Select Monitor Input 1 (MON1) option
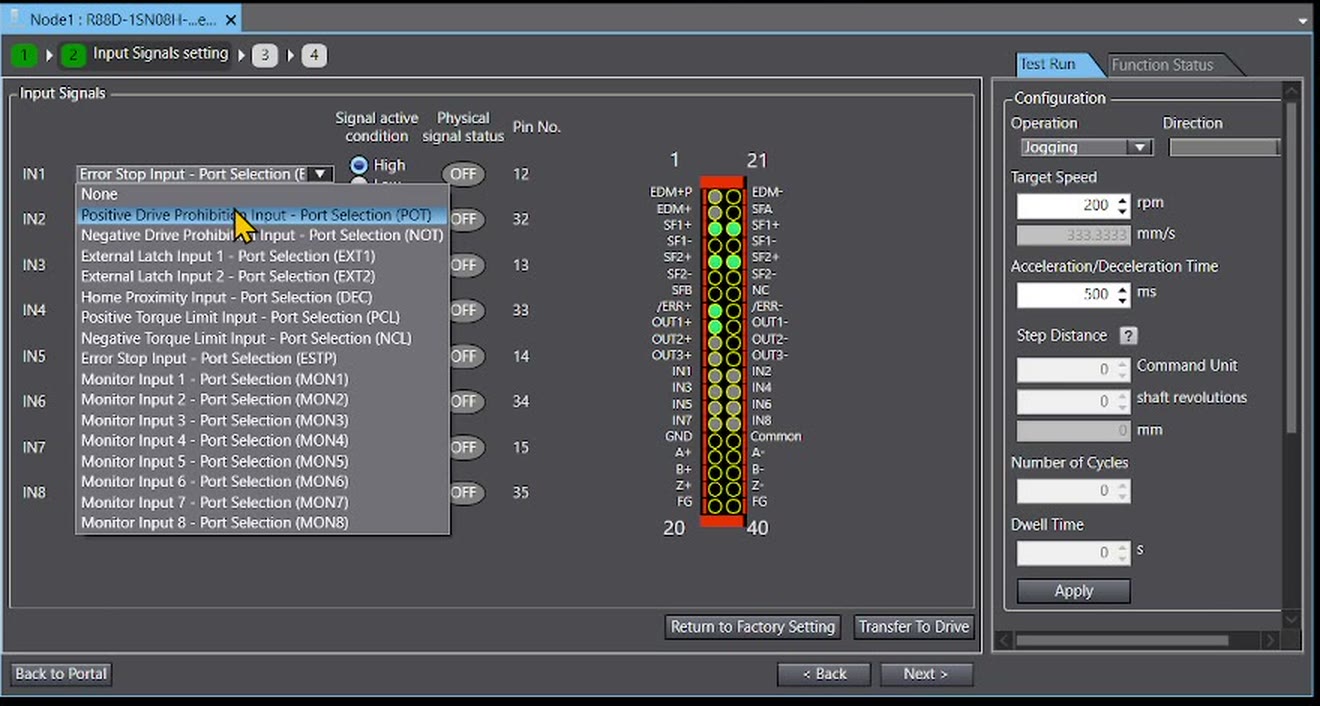Viewport: 1320px width, 706px height. tap(262, 379)
